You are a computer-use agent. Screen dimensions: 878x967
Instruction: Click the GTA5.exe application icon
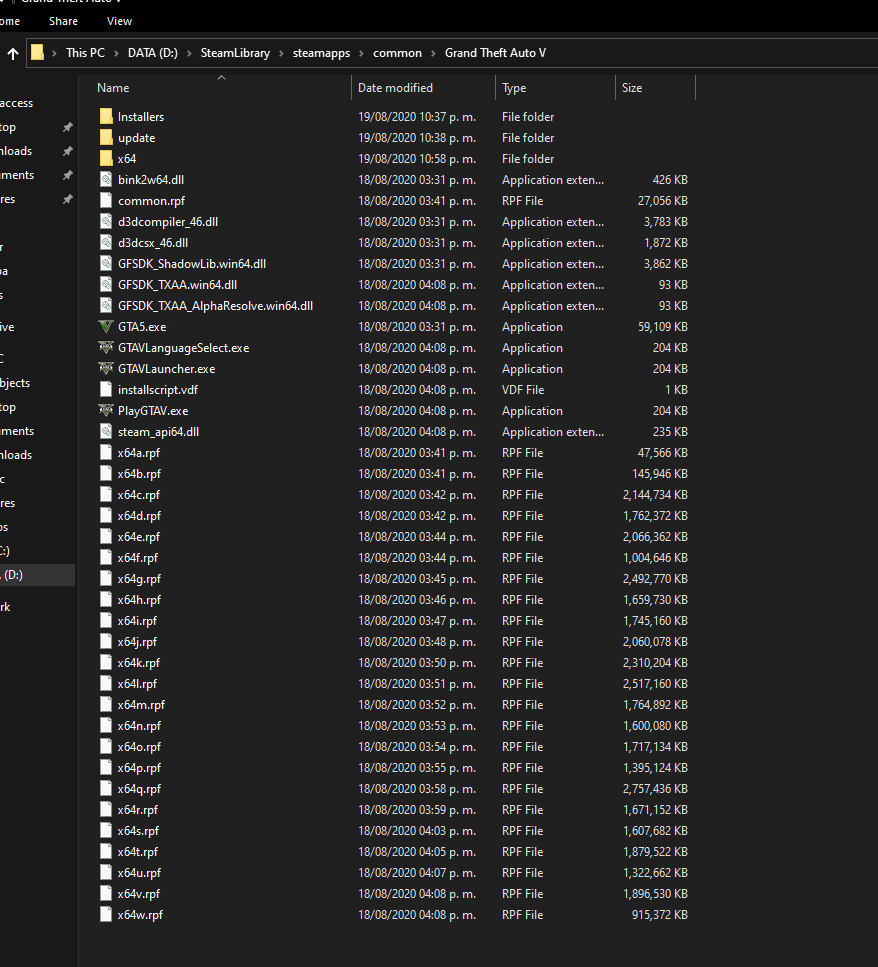[107, 327]
